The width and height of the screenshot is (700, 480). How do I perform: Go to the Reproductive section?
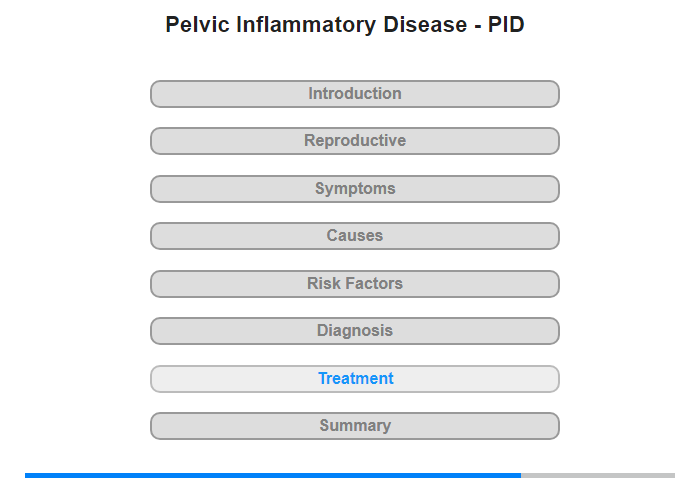point(355,141)
